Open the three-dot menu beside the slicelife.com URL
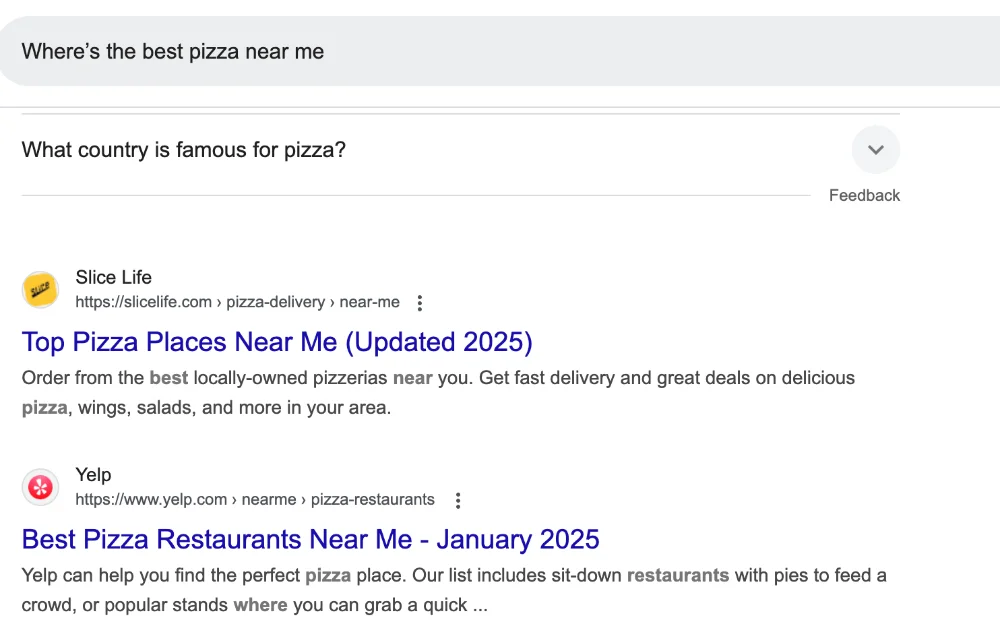The width and height of the screenshot is (1000, 624). tap(420, 303)
